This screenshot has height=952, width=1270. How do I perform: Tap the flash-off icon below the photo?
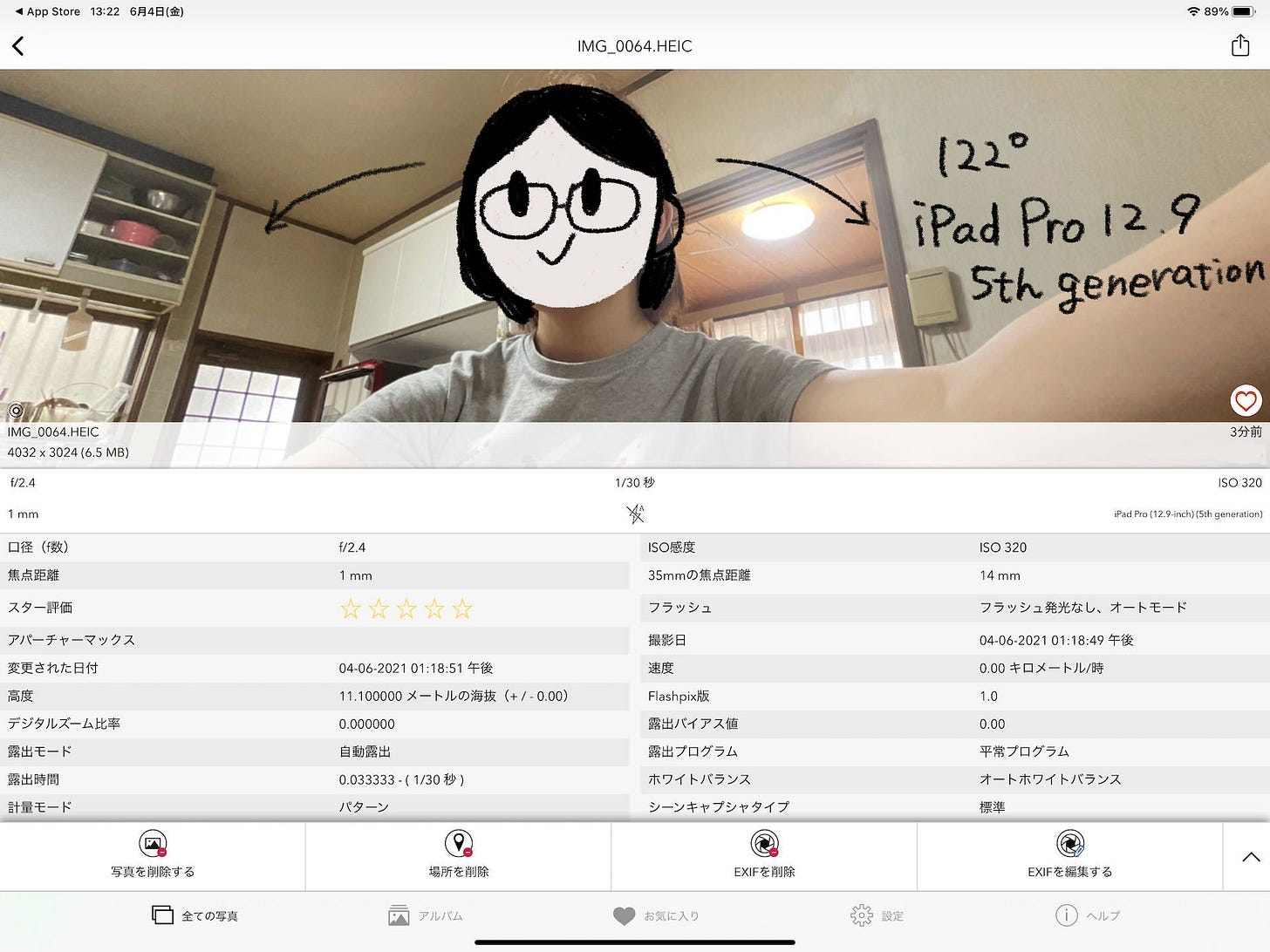point(635,514)
